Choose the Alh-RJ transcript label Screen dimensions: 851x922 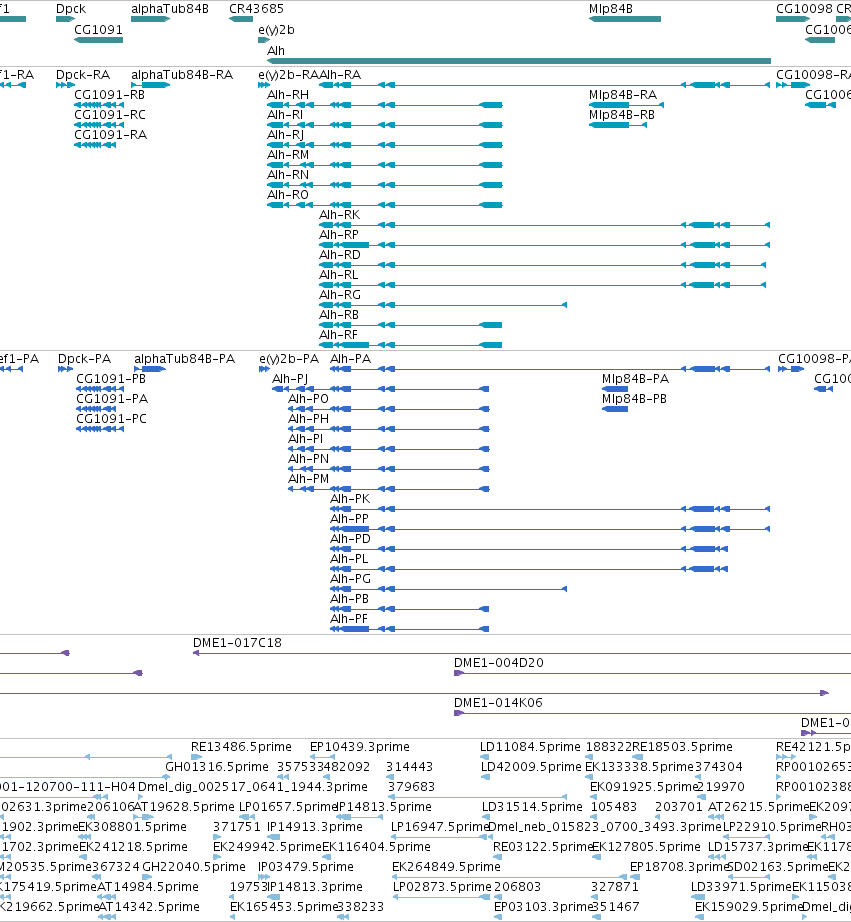285,135
